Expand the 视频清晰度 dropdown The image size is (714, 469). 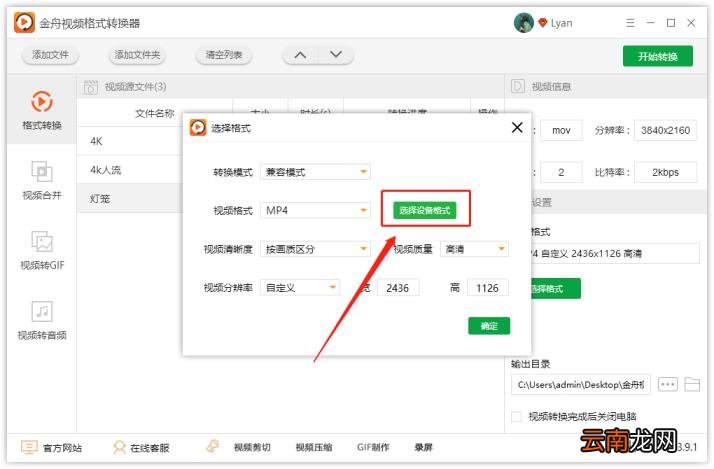363,249
